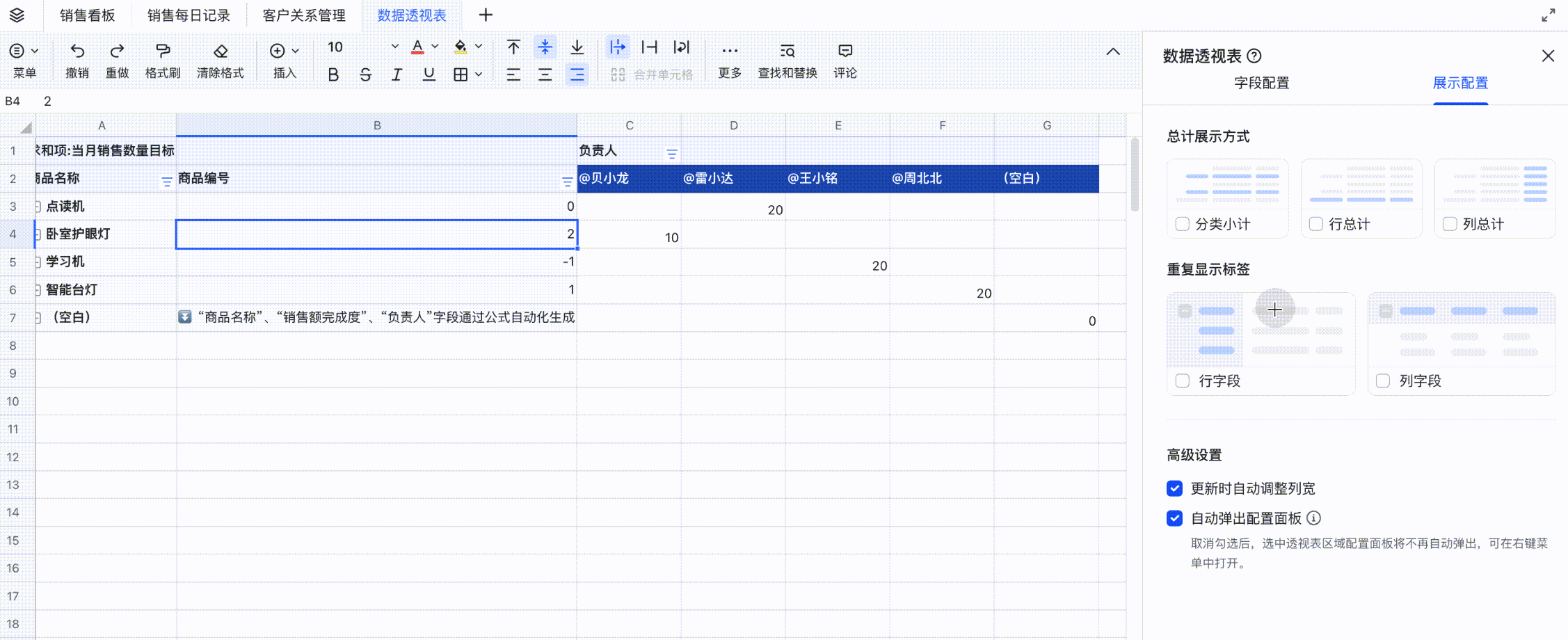Open the fill color dropdown arrow
The width and height of the screenshot is (1568, 640).
tap(479, 47)
